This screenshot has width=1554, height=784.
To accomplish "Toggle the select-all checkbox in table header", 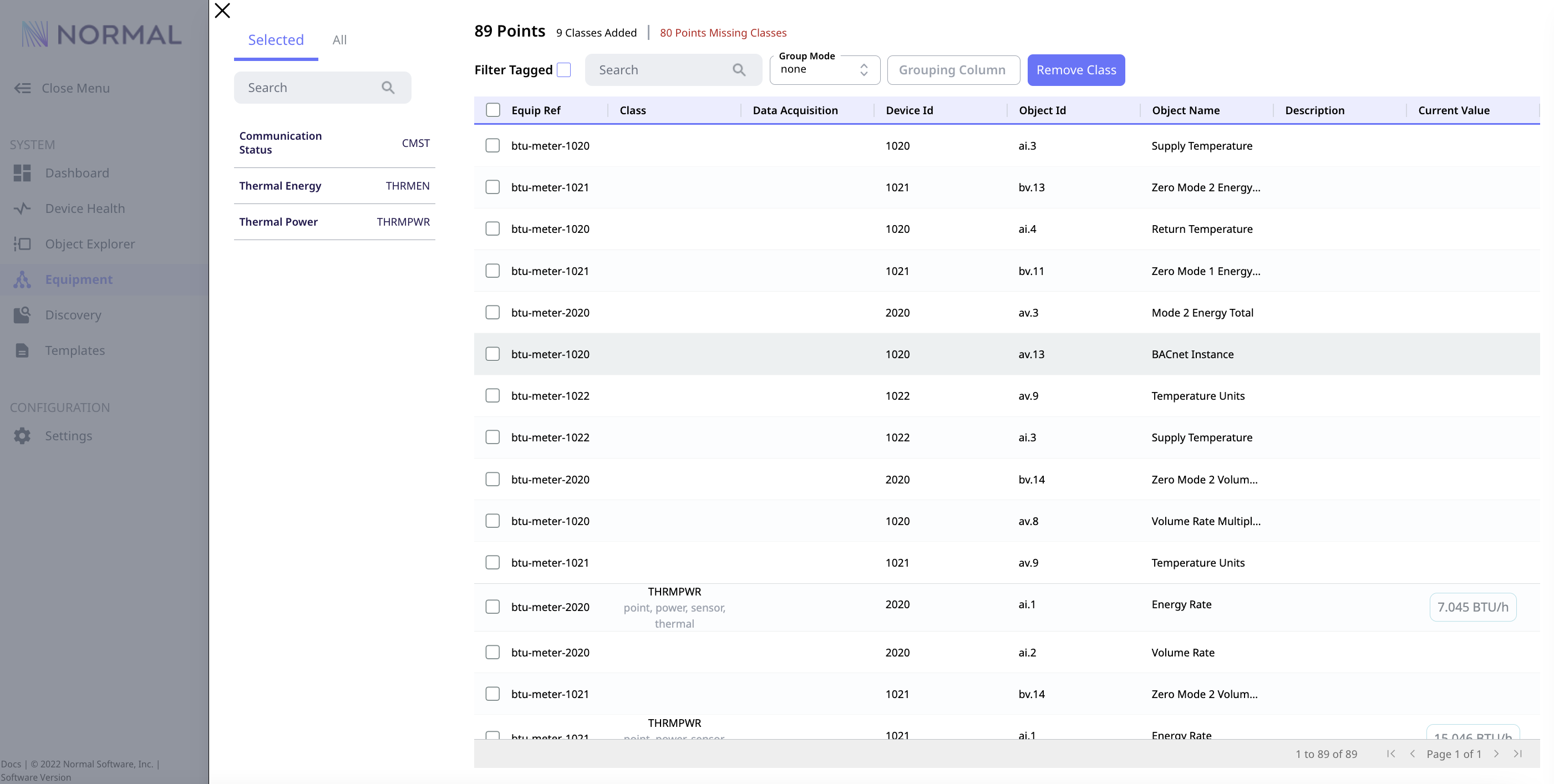I will pos(493,110).
